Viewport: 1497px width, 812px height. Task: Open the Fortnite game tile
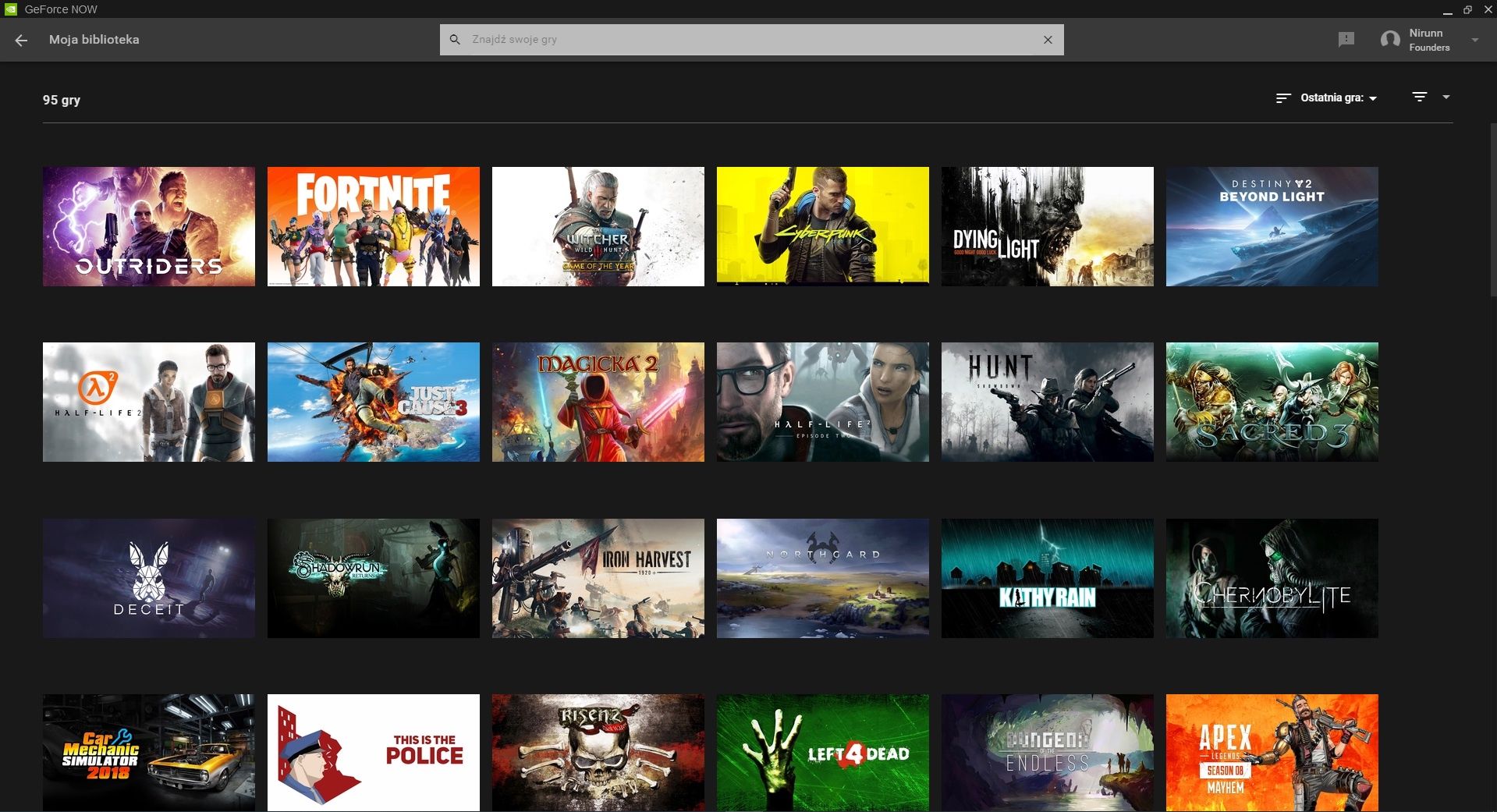[373, 226]
